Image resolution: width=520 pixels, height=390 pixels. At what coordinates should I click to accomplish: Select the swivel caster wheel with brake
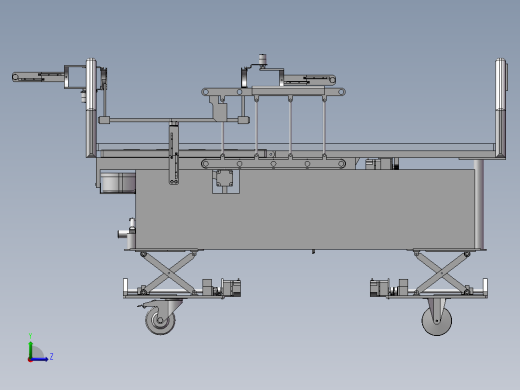[160, 317]
